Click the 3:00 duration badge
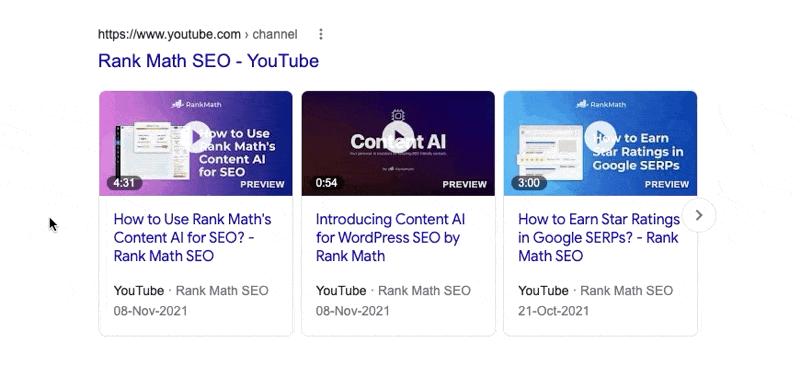This screenshot has height=375, width=800. [529, 183]
